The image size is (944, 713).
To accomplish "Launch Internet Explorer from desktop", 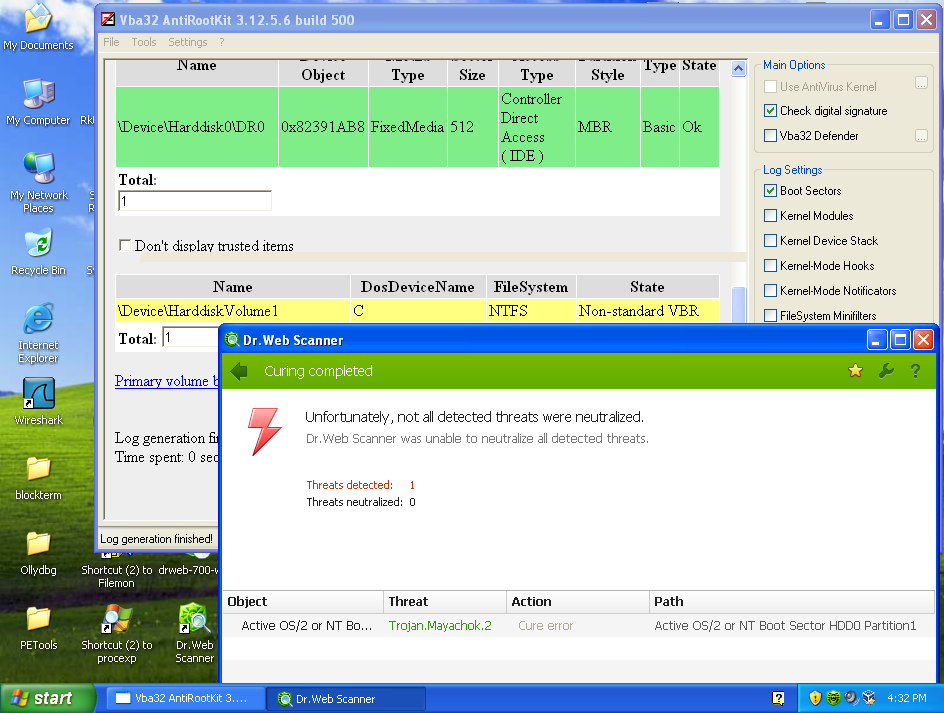I will [x=38, y=334].
